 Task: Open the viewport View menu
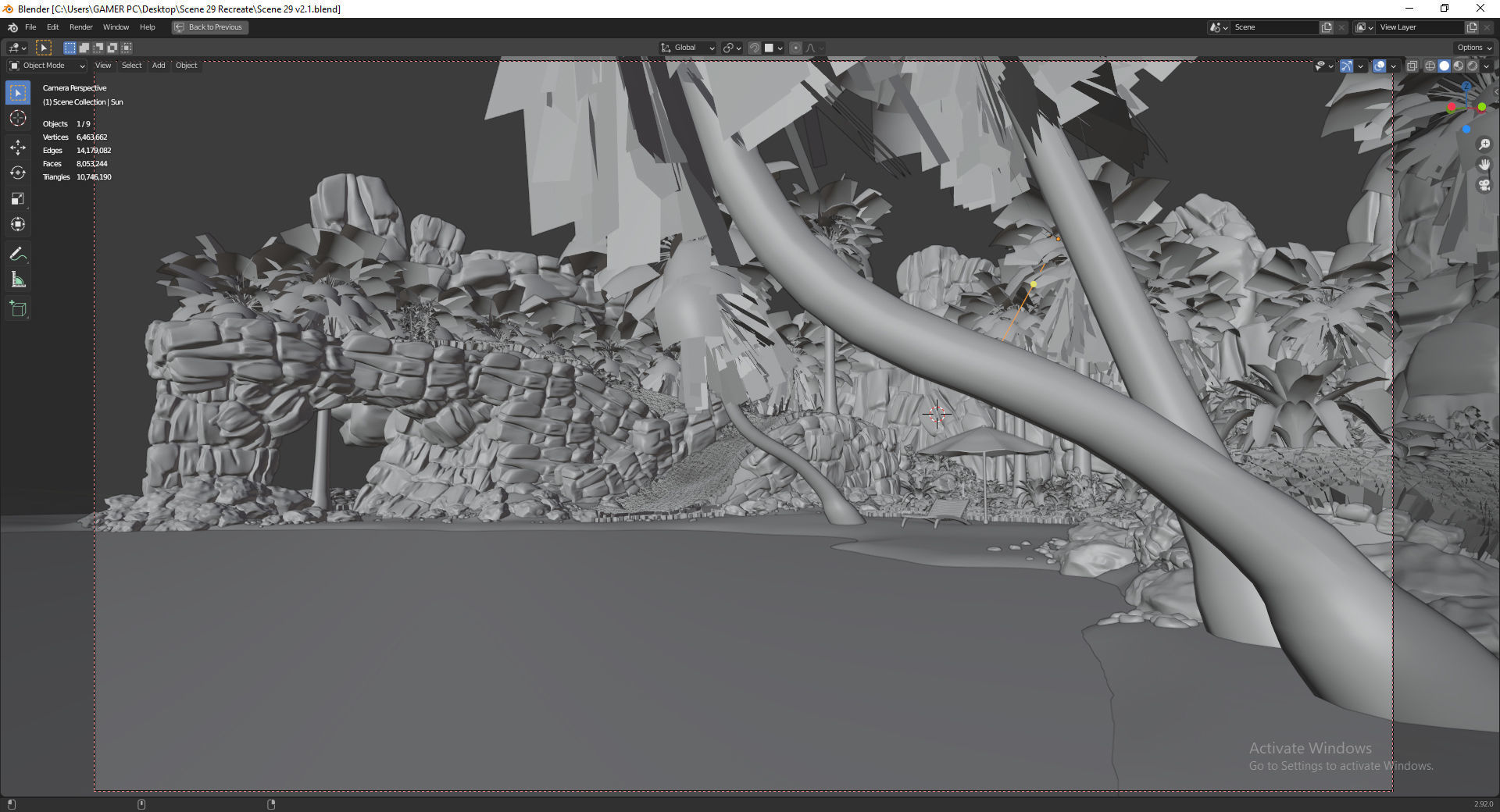[103, 66]
